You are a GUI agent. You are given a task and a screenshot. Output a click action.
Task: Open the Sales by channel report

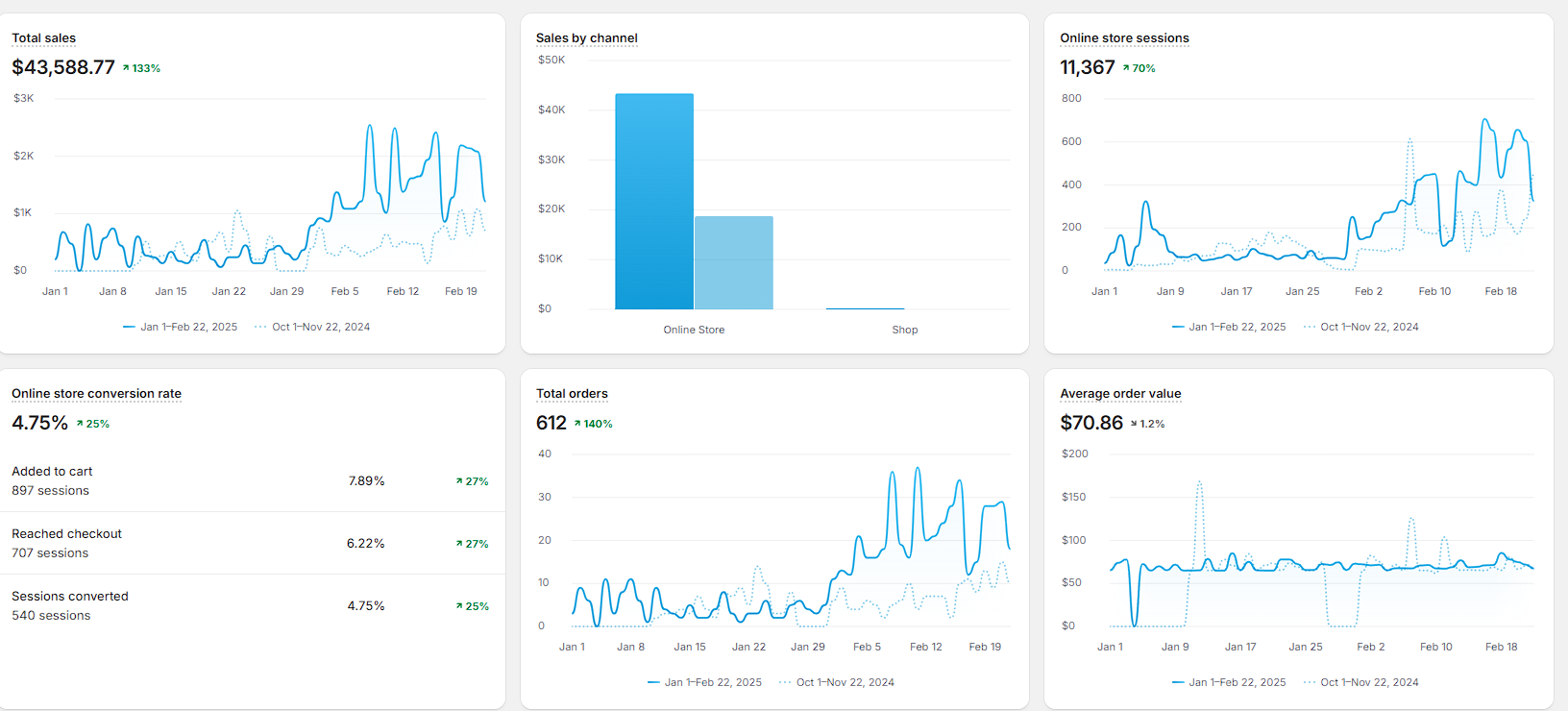pos(587,38)
